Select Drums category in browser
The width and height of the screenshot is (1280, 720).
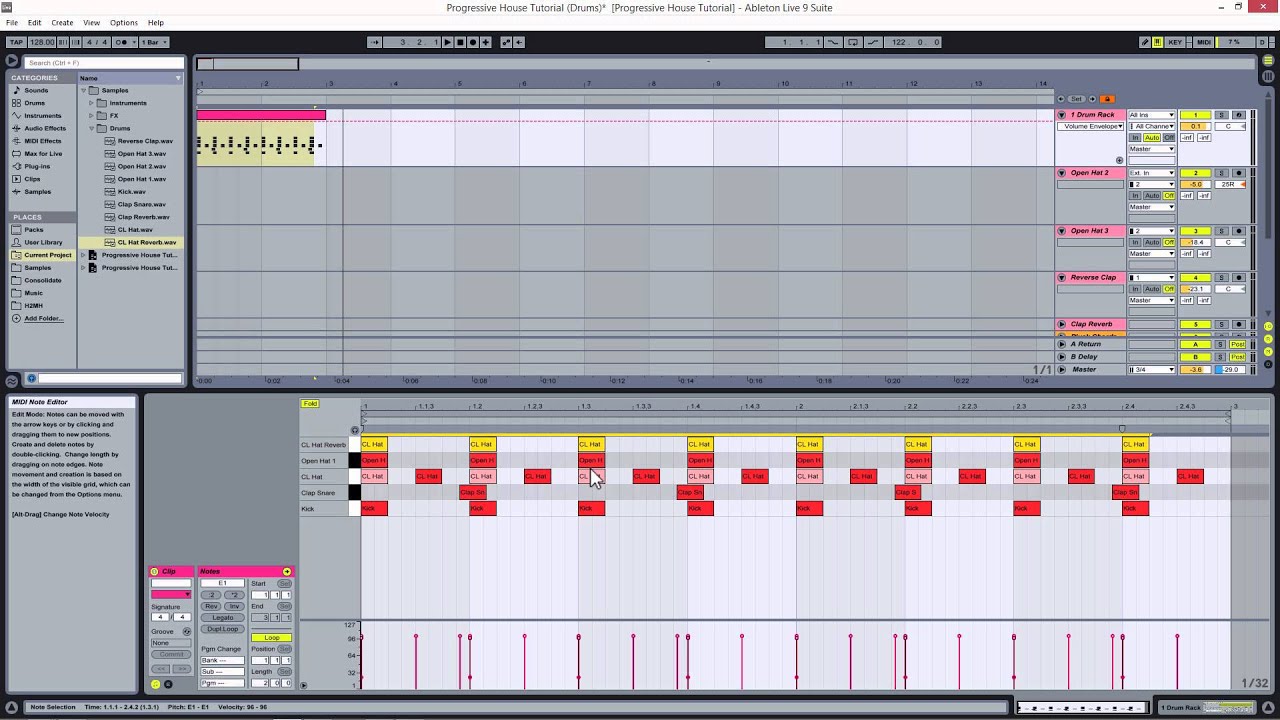35,103
